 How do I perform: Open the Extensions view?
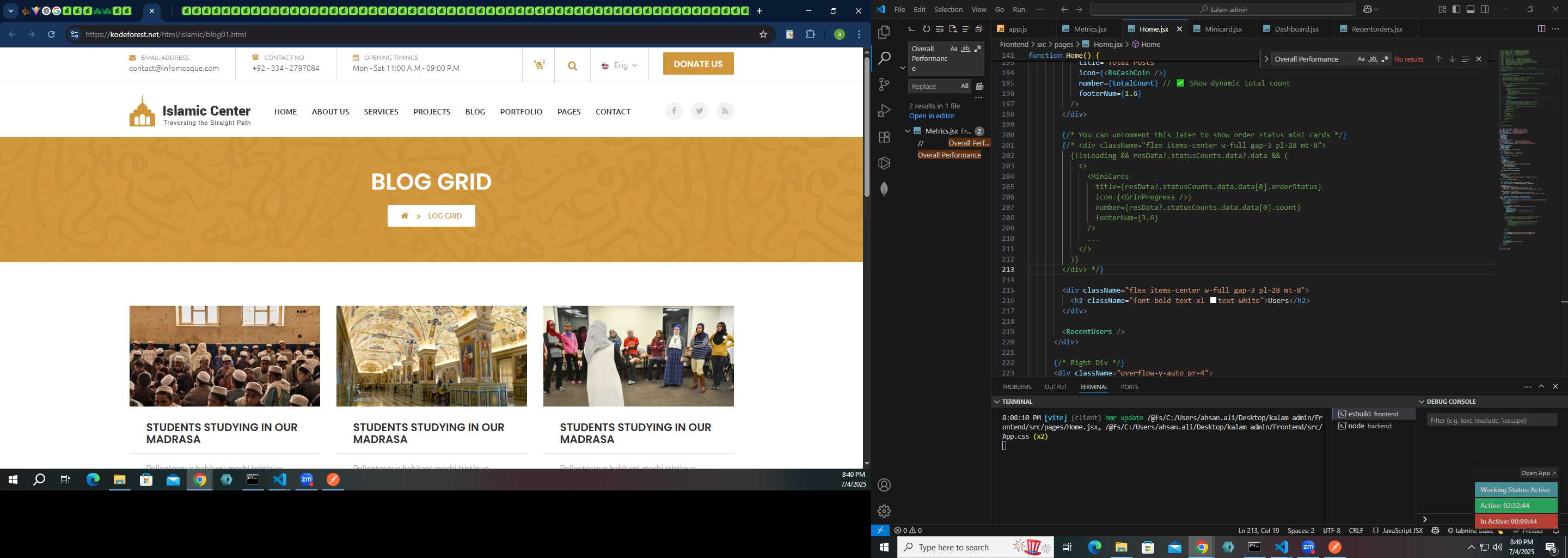884,137
